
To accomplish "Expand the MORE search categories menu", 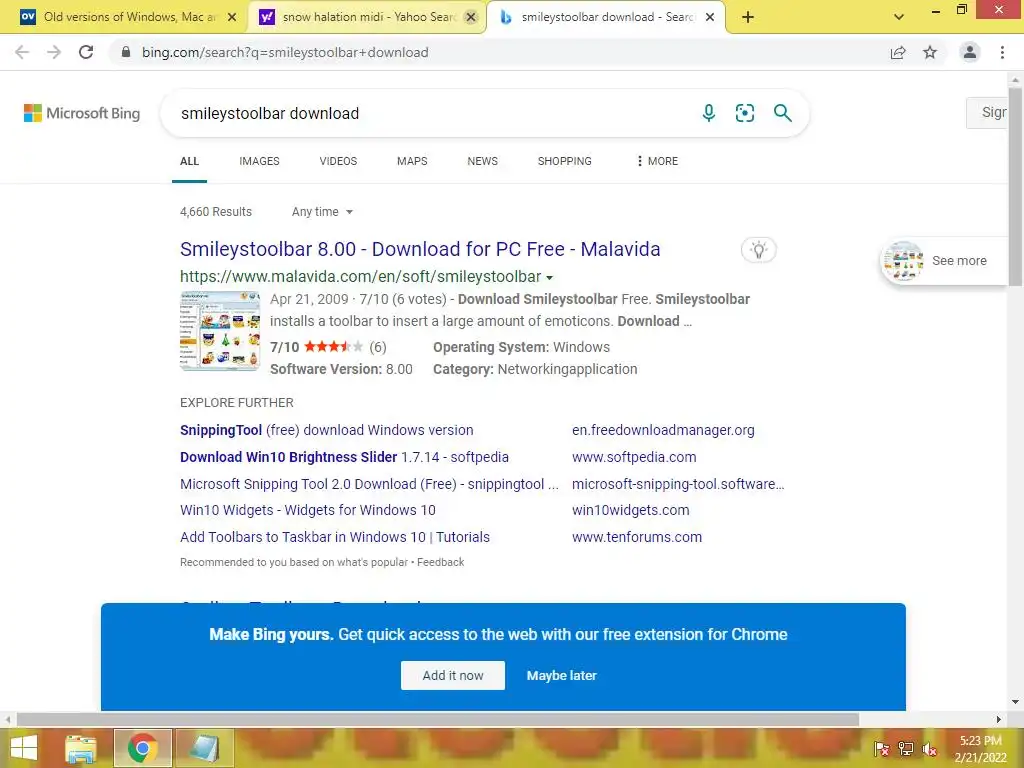I will 657,161.
